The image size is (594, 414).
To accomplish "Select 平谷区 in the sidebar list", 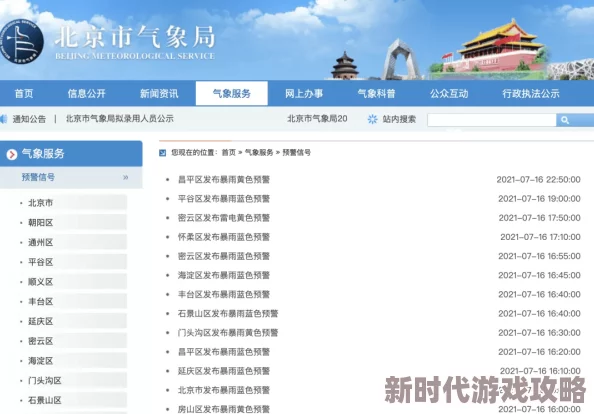I will point(41,262).
